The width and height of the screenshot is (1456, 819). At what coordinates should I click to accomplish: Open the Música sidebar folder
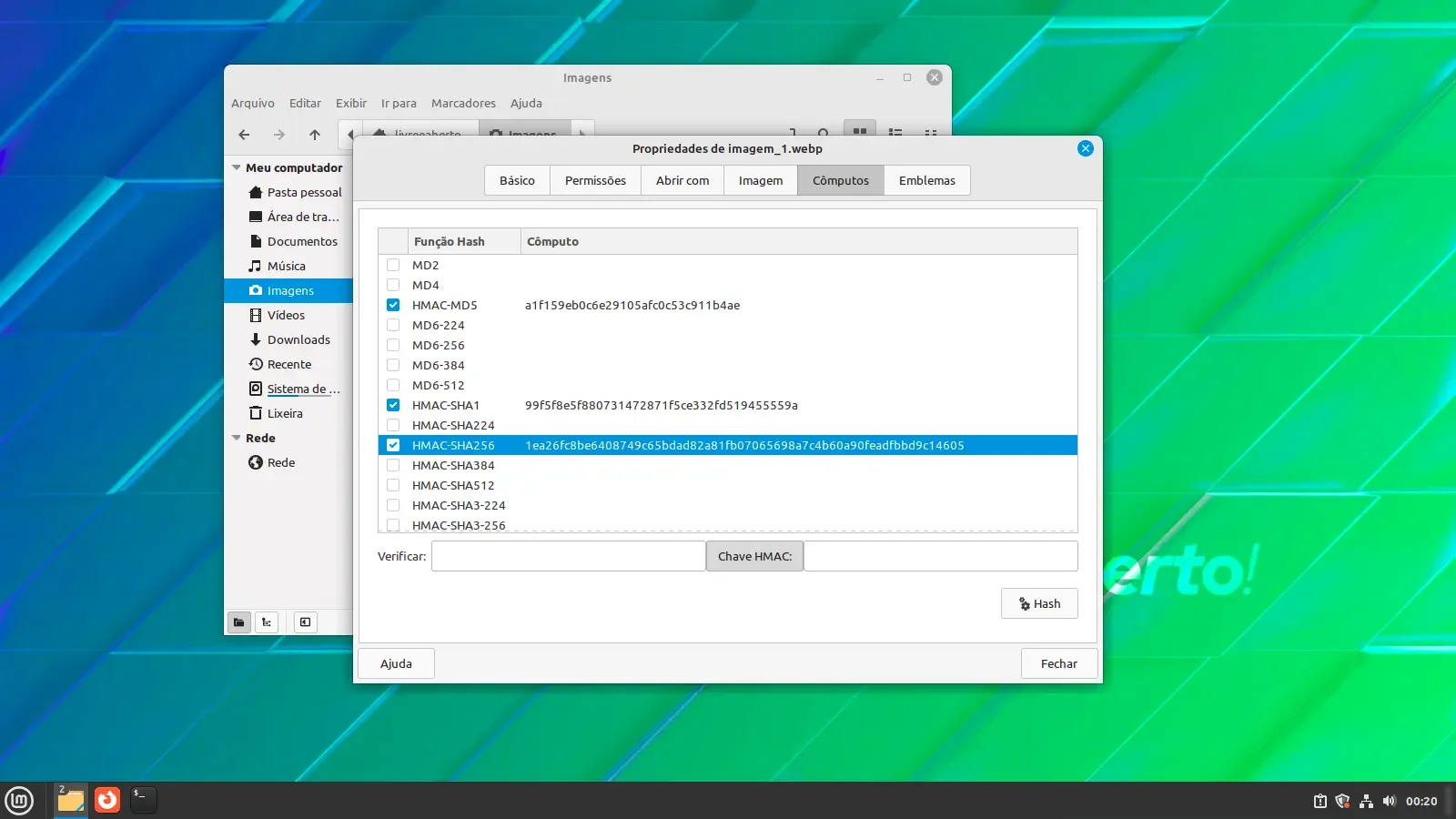[278, 266]
